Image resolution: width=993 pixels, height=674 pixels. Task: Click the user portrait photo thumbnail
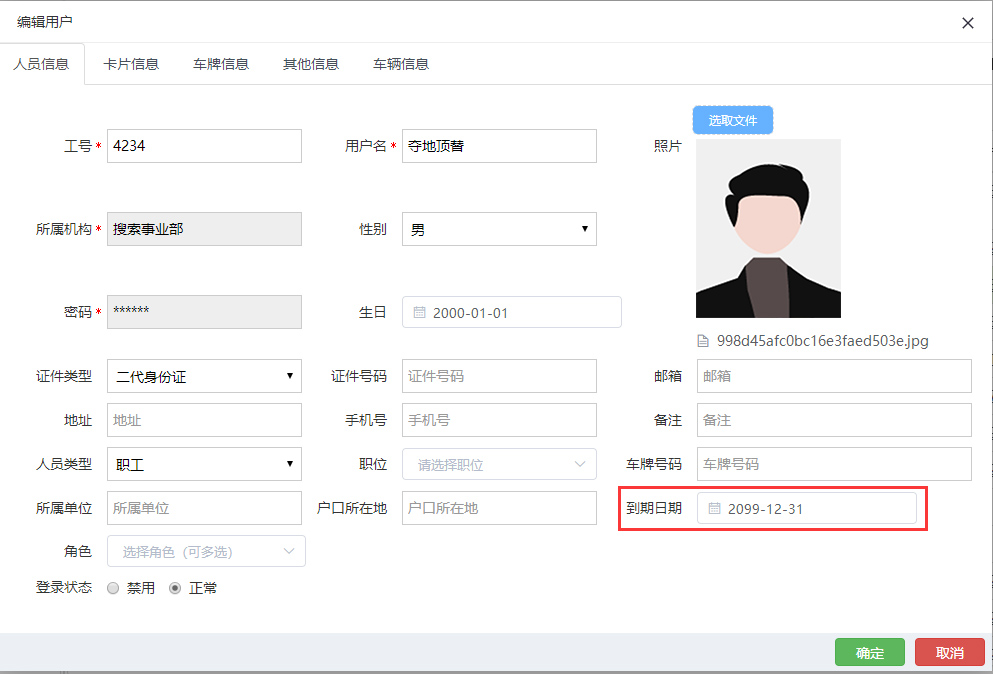768,228
